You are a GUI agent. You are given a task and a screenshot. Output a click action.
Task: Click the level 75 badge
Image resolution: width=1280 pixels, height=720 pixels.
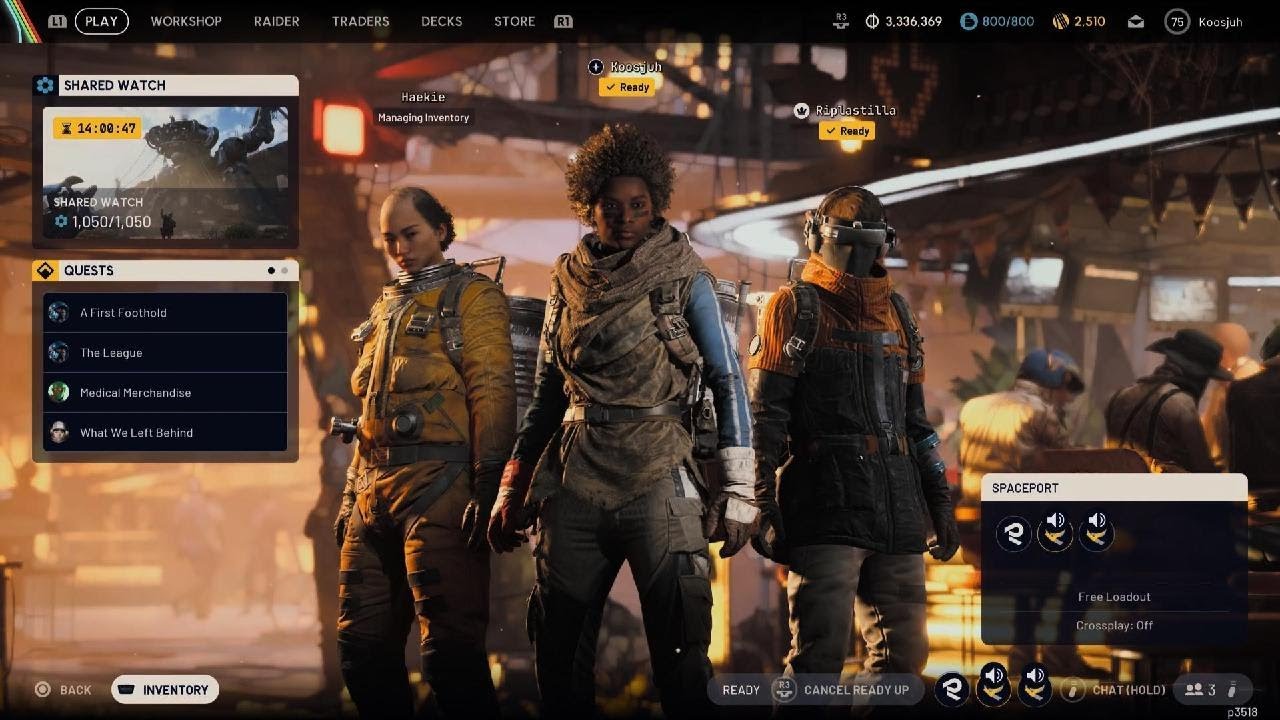point(1177,21)
